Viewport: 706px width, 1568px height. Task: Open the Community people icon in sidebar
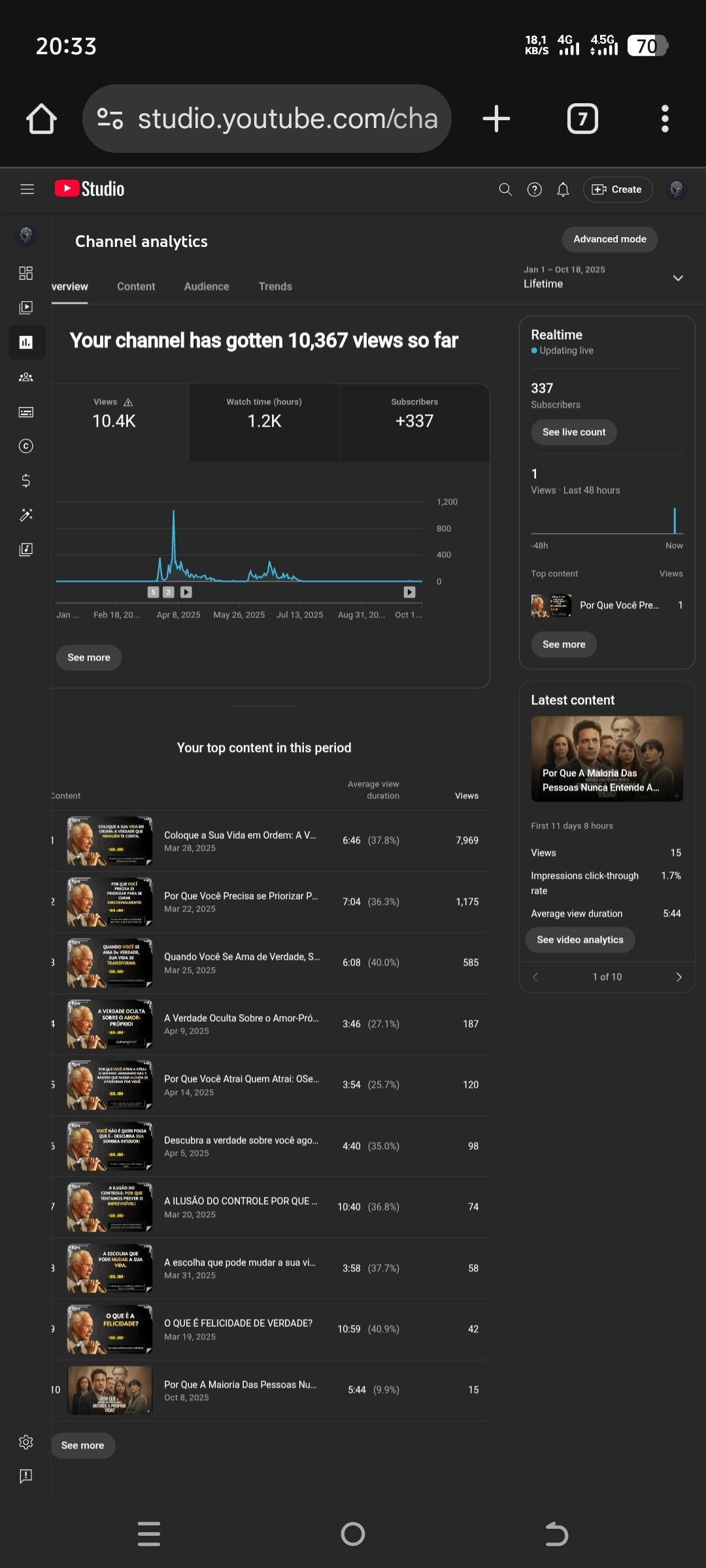[26, 377]
